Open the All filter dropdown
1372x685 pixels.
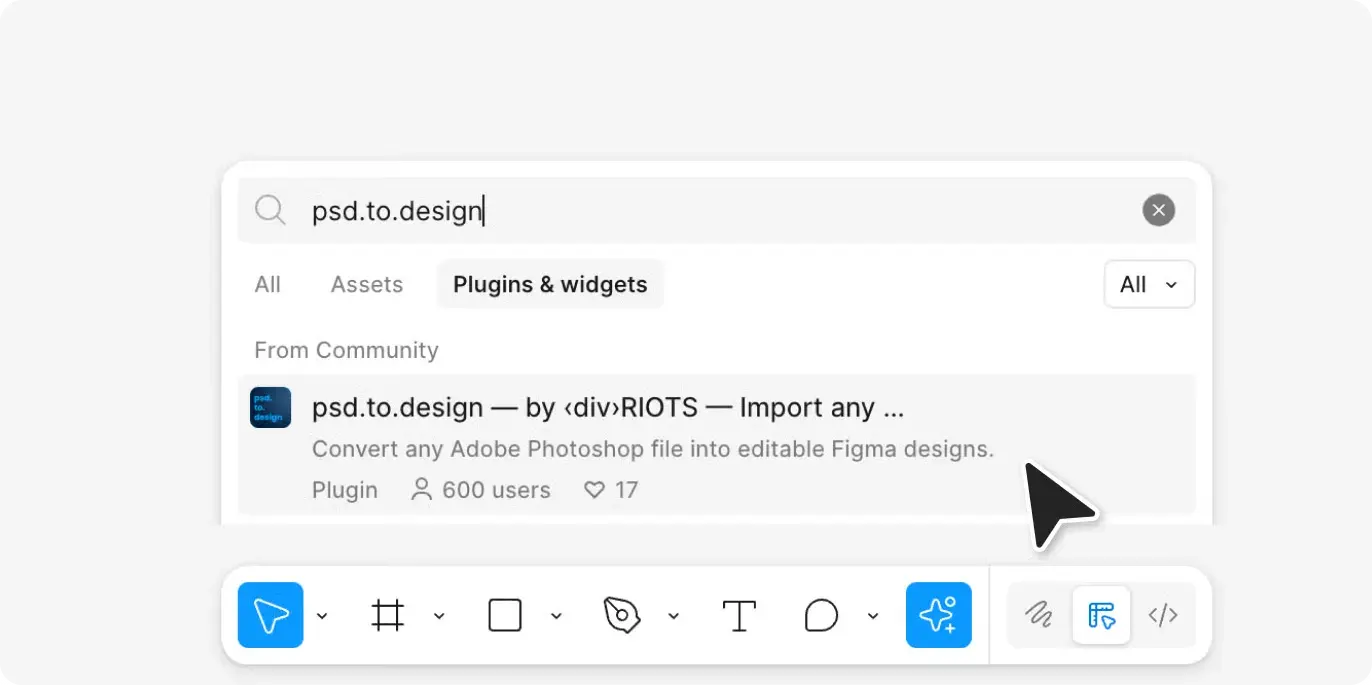[1149, 285]
